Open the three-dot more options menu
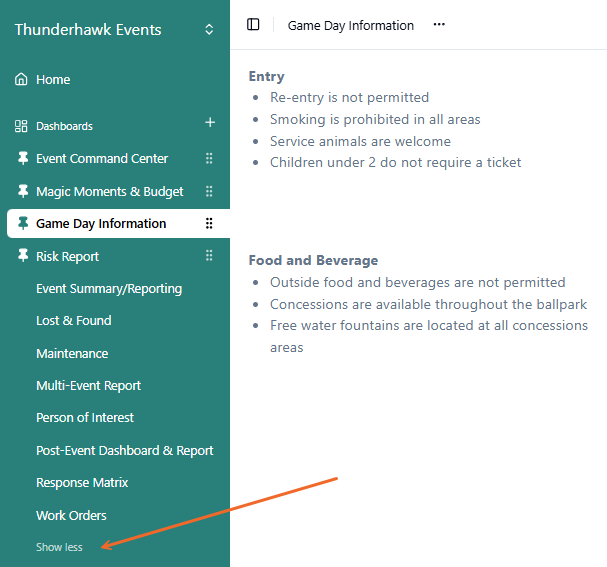Viewport: 607px width, 567px height. [x=439, y=25]
